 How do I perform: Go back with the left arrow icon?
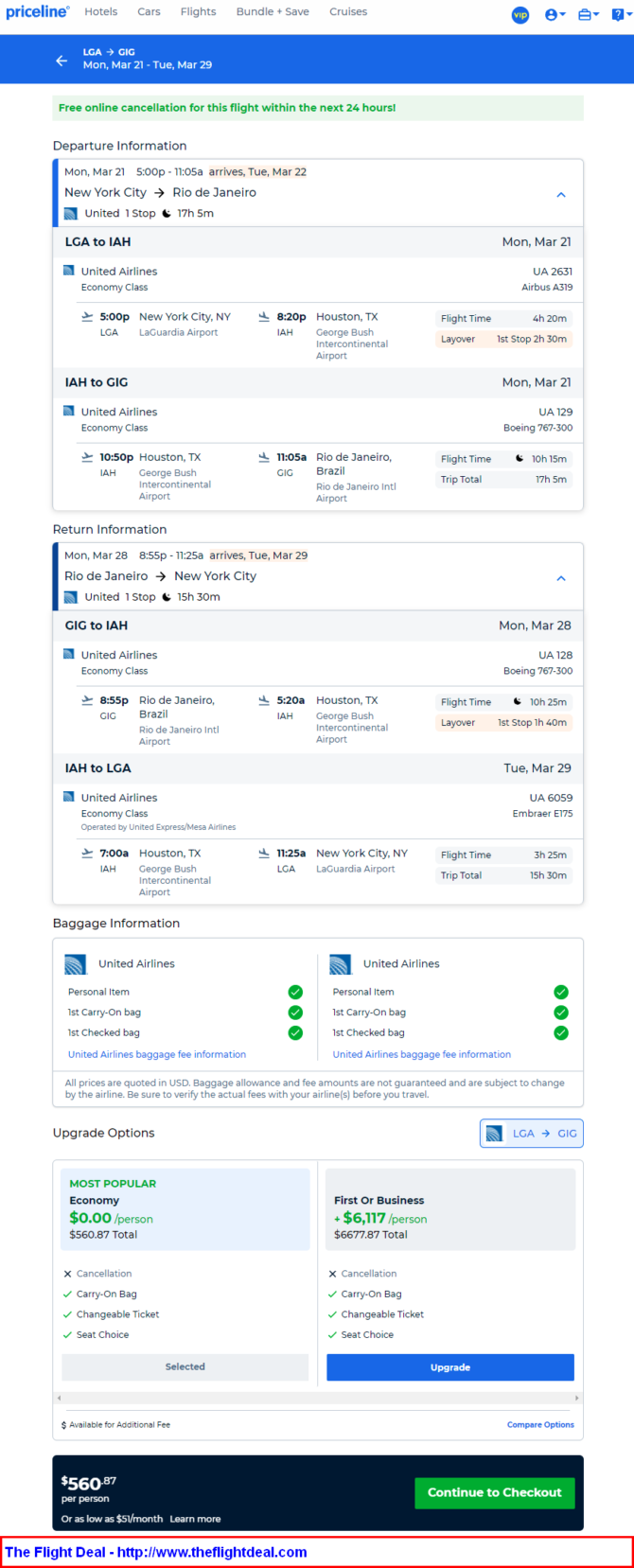click(62, 61)
